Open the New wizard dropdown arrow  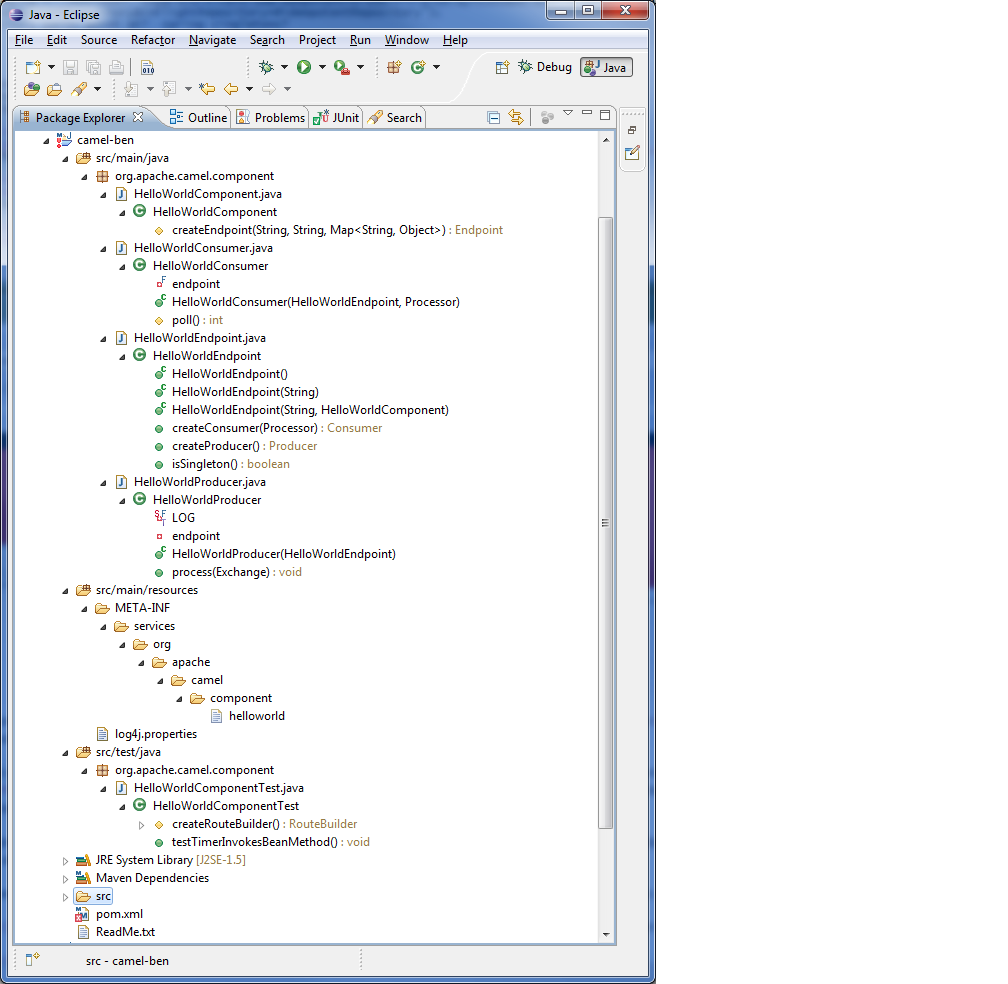(51, 67)
